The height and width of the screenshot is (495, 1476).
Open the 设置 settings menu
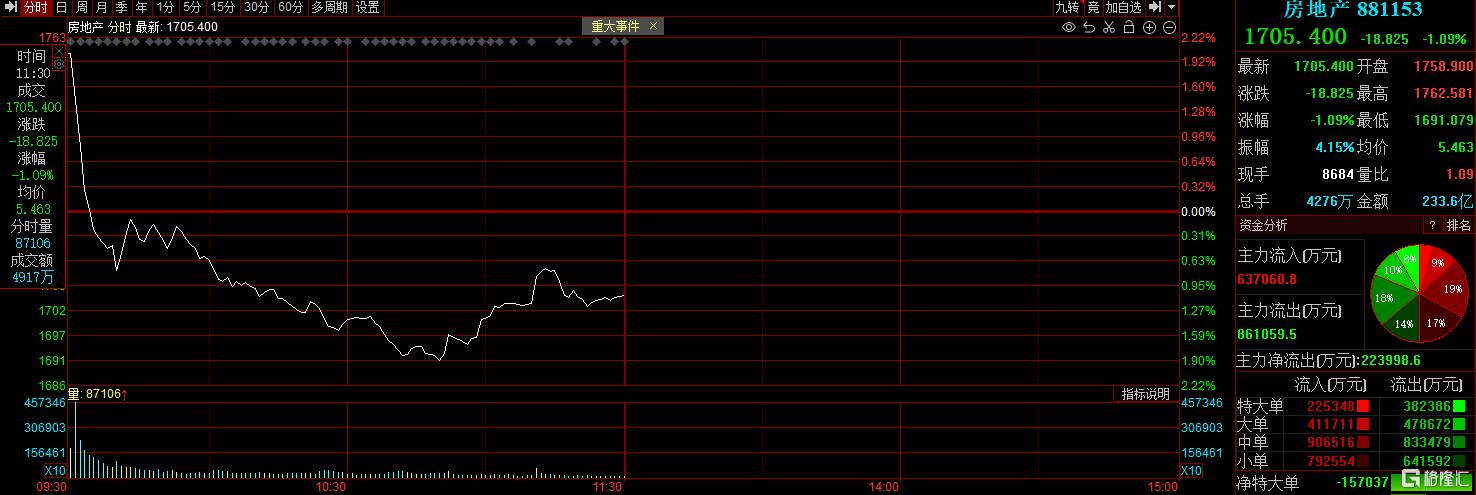[x=367, y=7]
